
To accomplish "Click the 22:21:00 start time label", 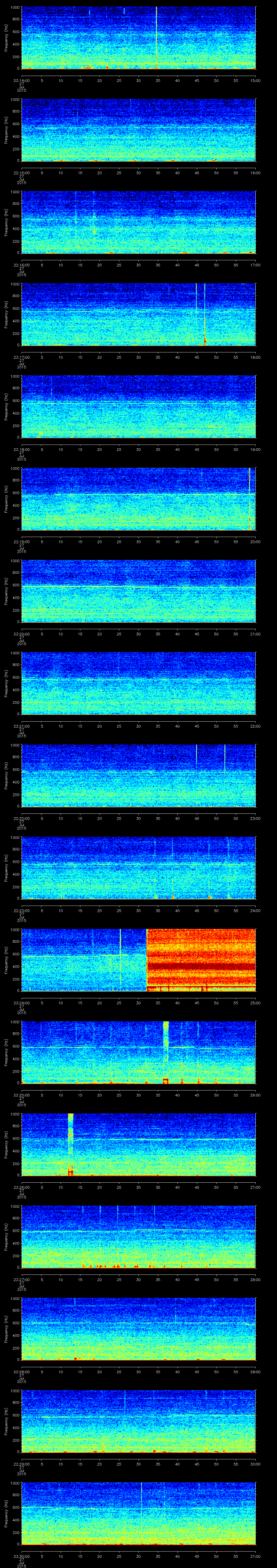I will point(21,726).
